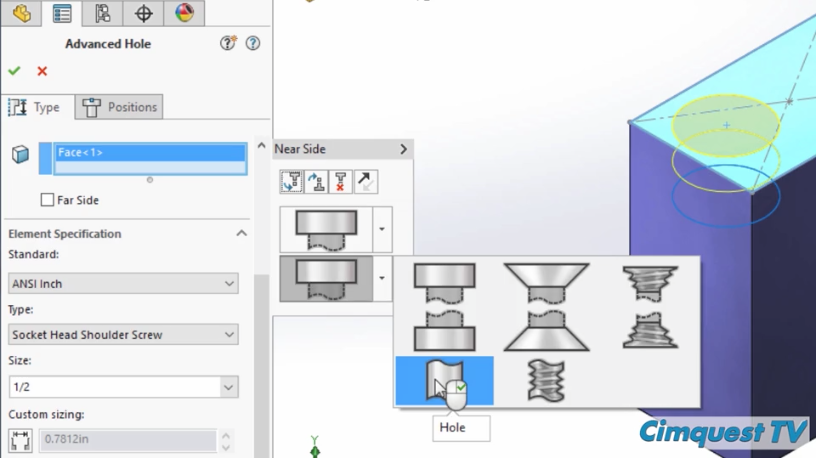Screen dimensions: 819x463
Task: Select the second highlighted counterbore element
Action: coord(326,279)
